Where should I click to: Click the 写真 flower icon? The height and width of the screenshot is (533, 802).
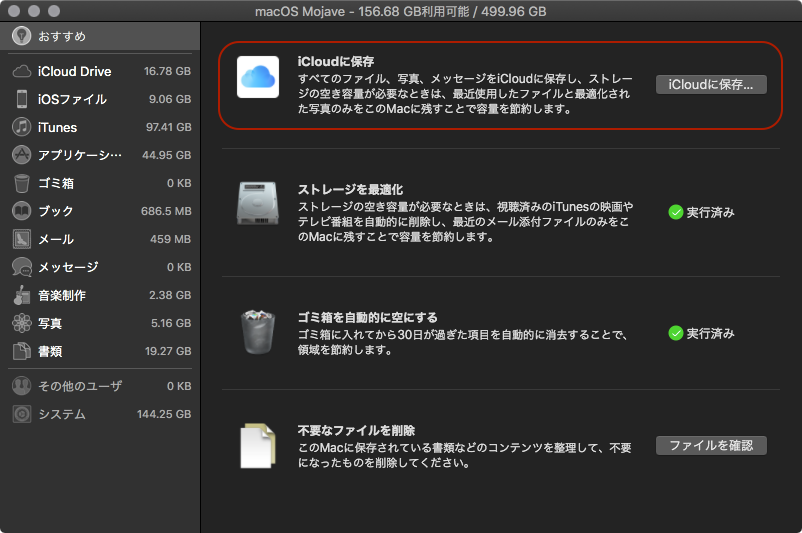coord(21,323)
